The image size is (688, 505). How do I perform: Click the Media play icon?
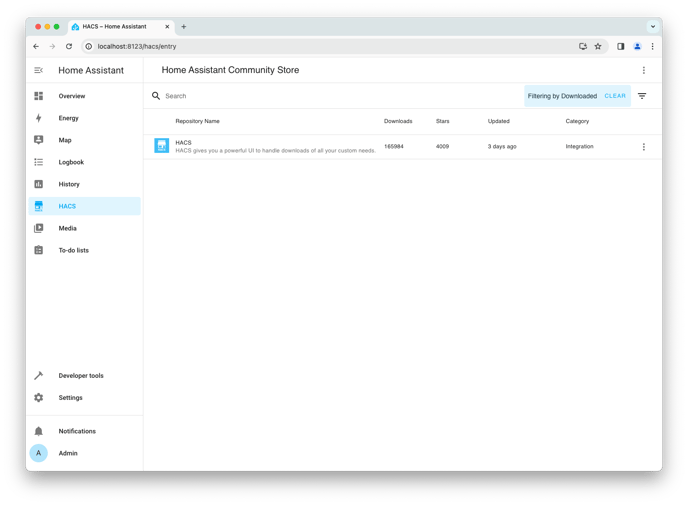[x=39, y=228]
